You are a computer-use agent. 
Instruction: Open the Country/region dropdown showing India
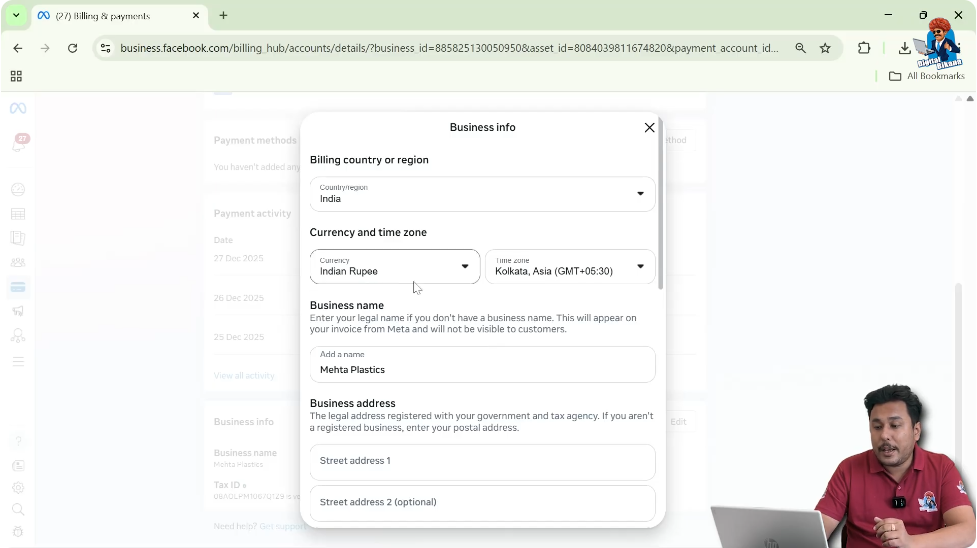click(x=482, y=194)
